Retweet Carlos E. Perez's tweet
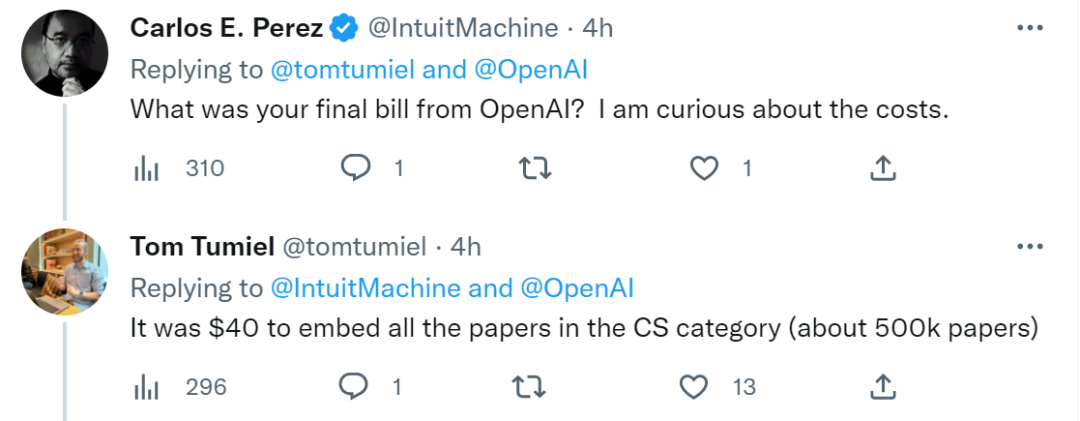Screen dimensions: 1080x421 tap(536, 169)
